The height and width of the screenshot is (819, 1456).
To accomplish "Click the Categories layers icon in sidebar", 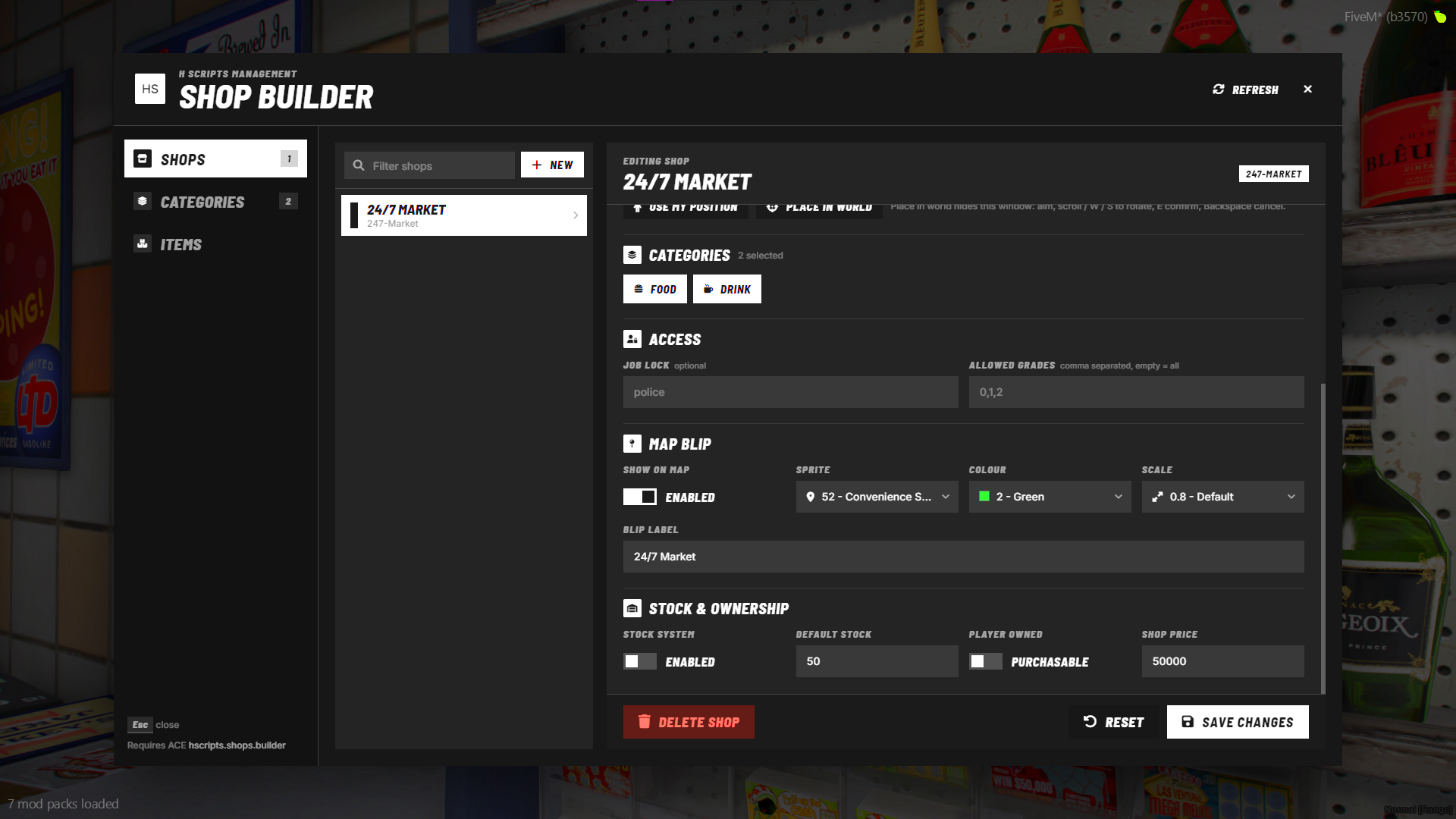I will pos(143,202).
